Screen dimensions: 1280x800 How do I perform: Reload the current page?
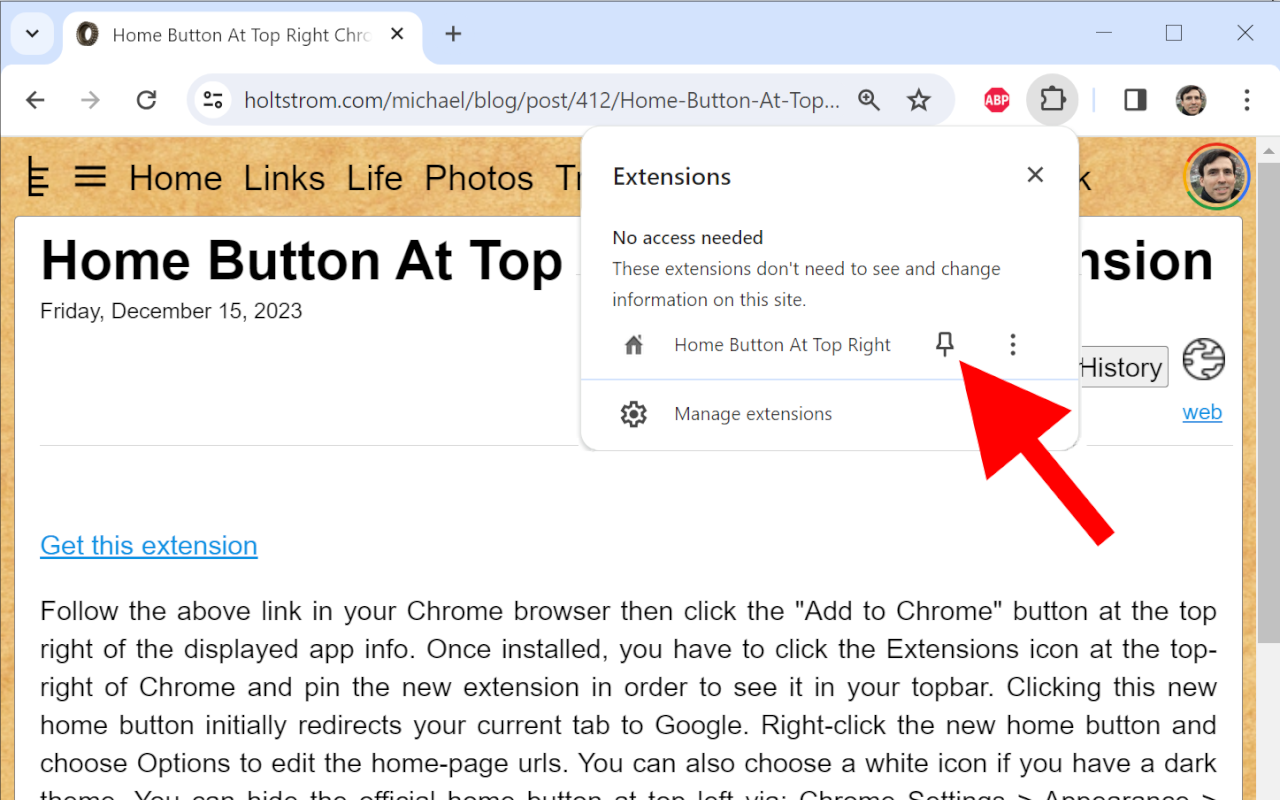(x=147, y=100)
